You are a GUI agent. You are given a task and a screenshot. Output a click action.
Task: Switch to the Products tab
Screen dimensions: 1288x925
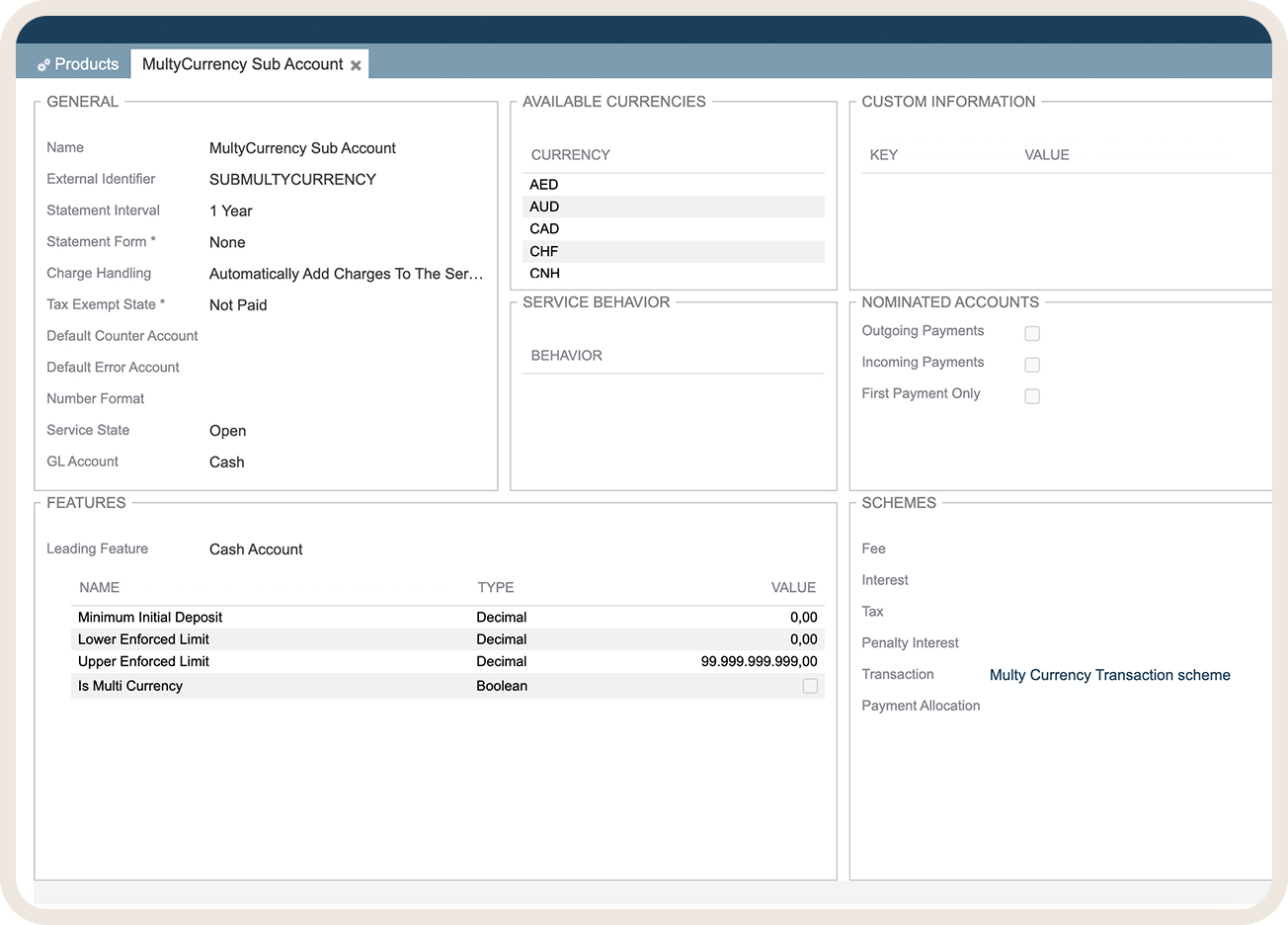click(86, 64)
